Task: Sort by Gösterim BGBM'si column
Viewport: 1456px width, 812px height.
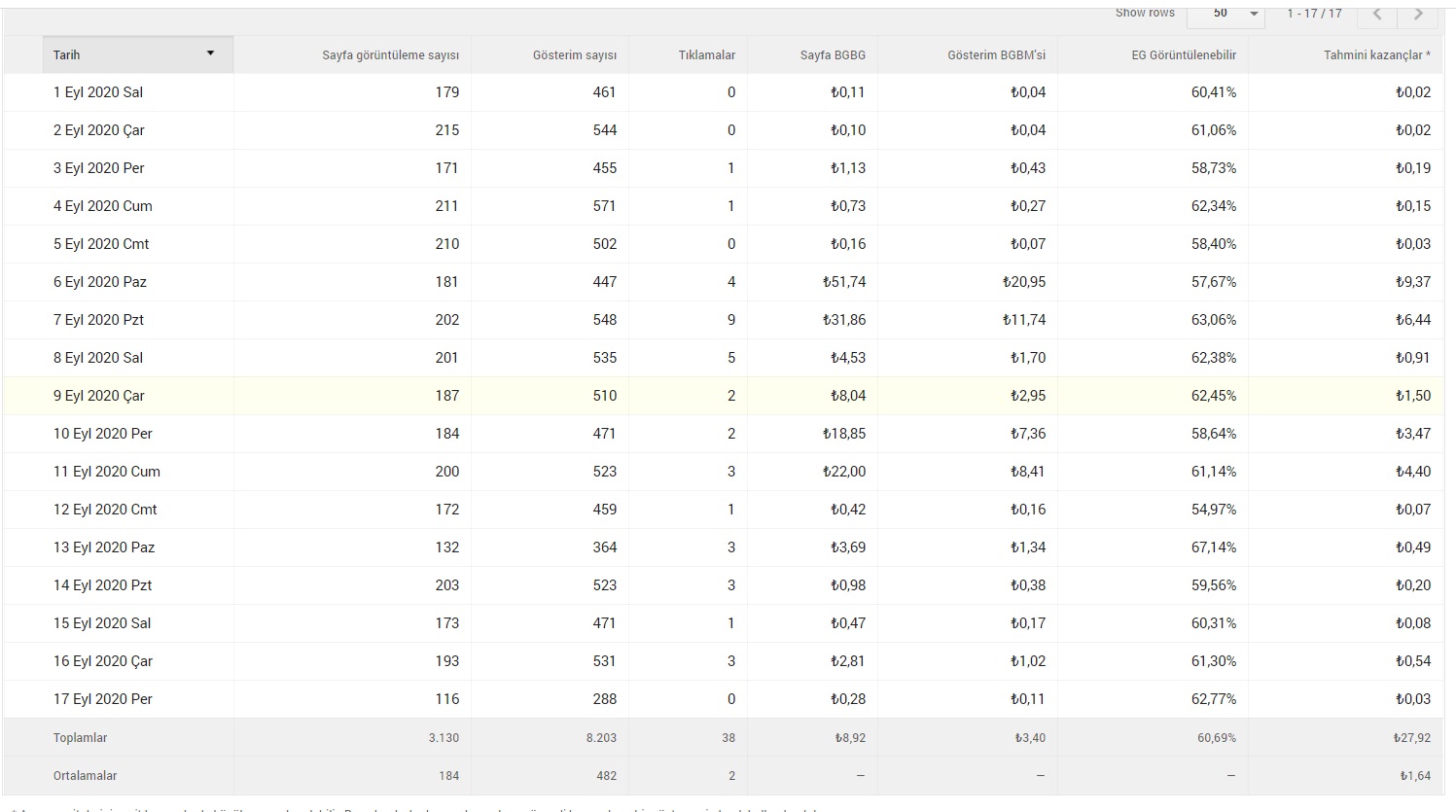Action: pyautogui.click(x=996, y=55)
